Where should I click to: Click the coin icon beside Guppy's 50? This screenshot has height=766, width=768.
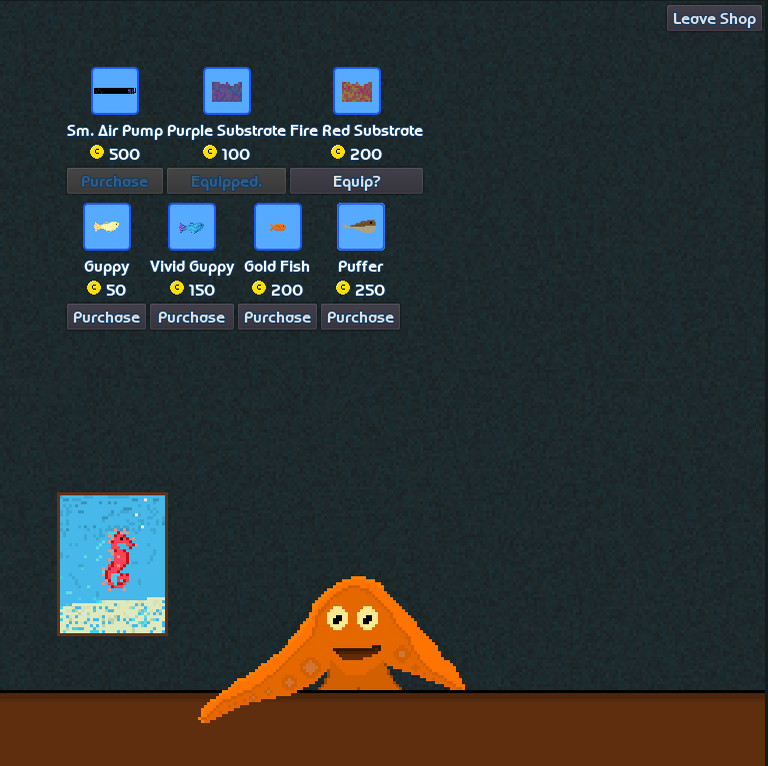[x=94, y=288]
